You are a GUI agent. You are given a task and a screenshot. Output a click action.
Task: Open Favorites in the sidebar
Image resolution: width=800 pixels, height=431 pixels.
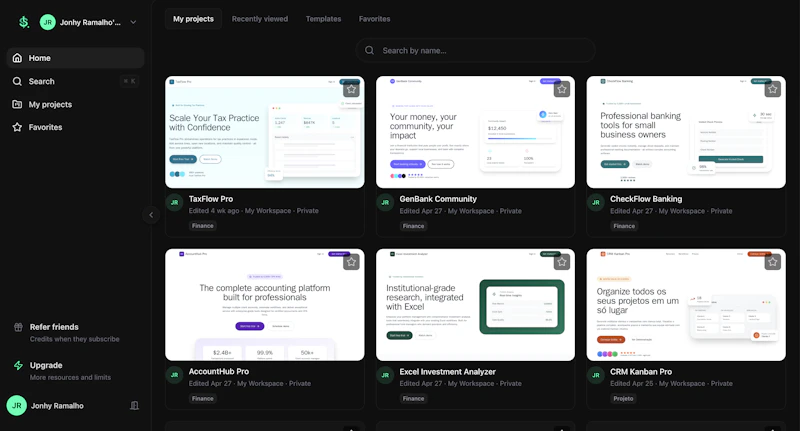tap(76, 127)
